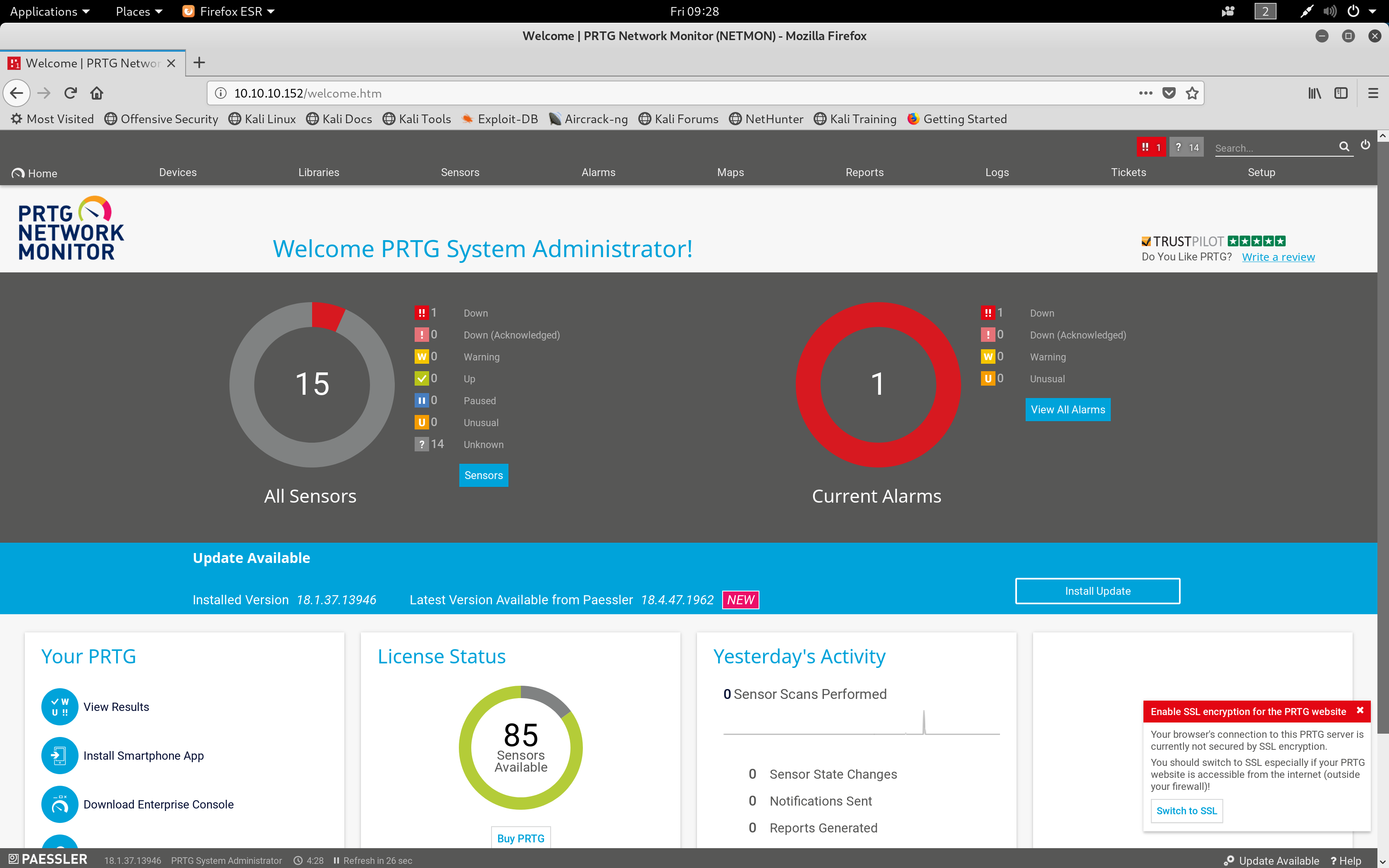Open the Reports menu
1389x868 pixels.
(864, 172)
